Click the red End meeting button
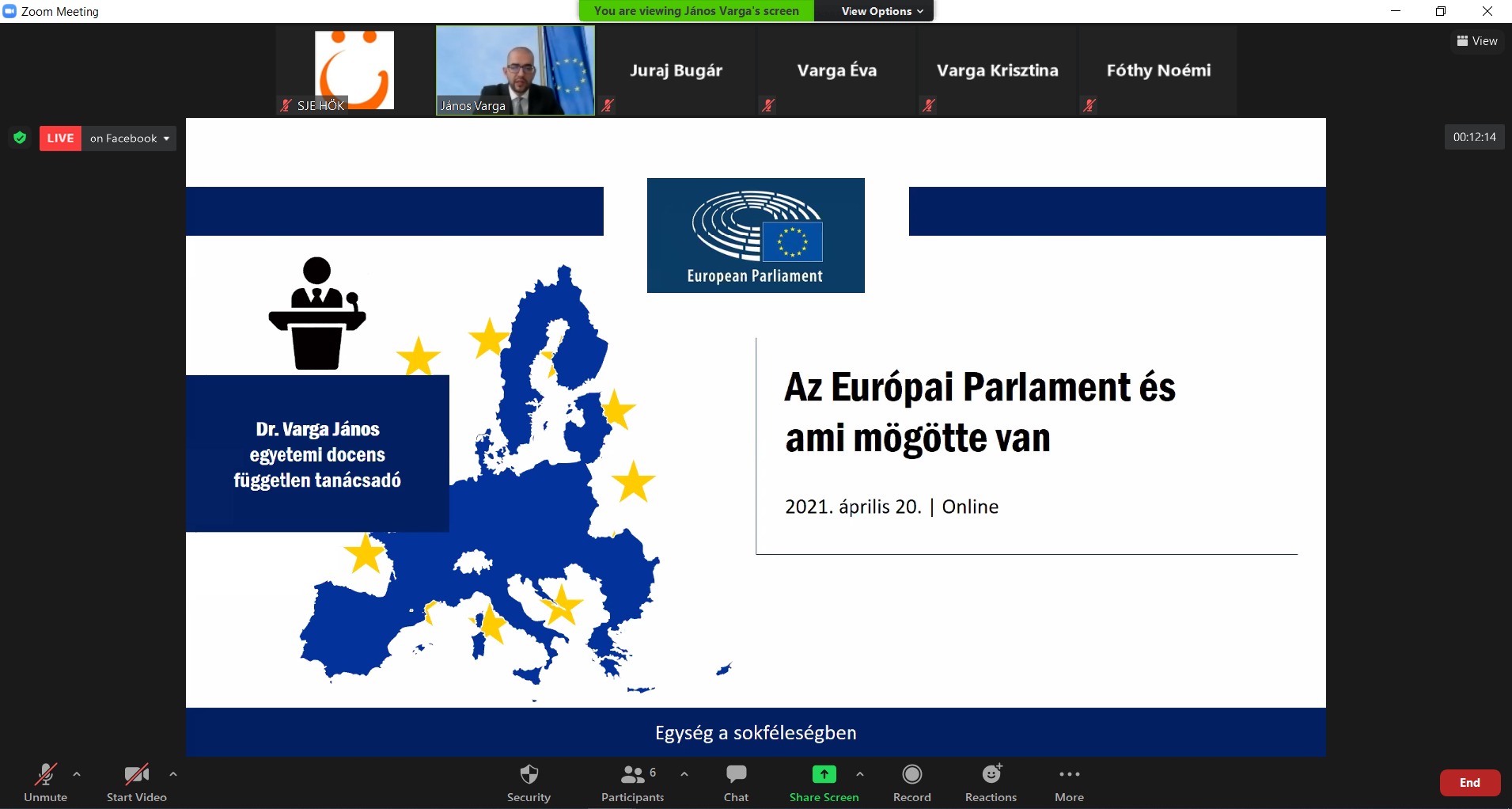This screenshot has width=1512, height=809. 1469,783
